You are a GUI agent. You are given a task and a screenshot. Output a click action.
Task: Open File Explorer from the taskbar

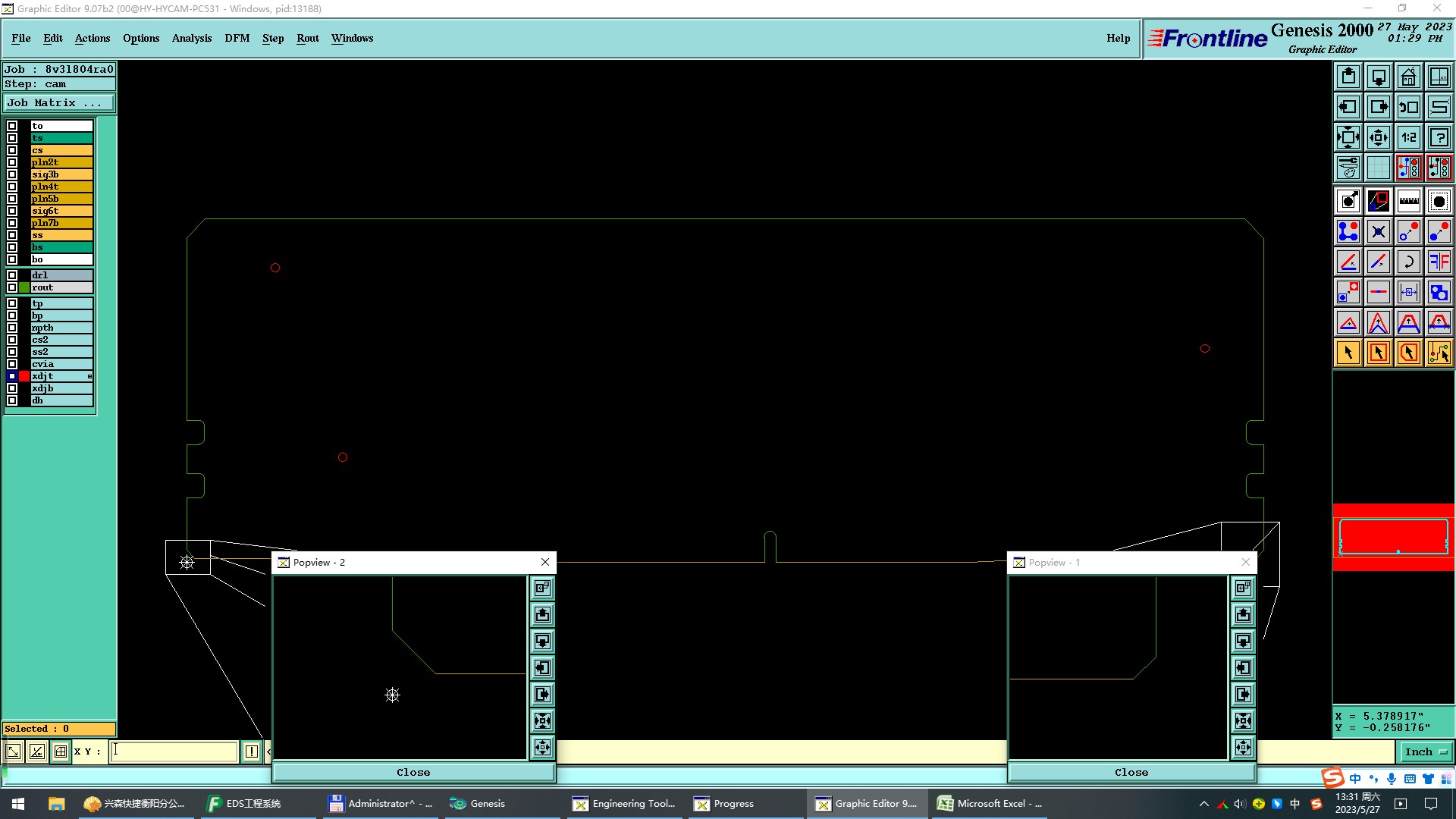click(x=56, y=804)
